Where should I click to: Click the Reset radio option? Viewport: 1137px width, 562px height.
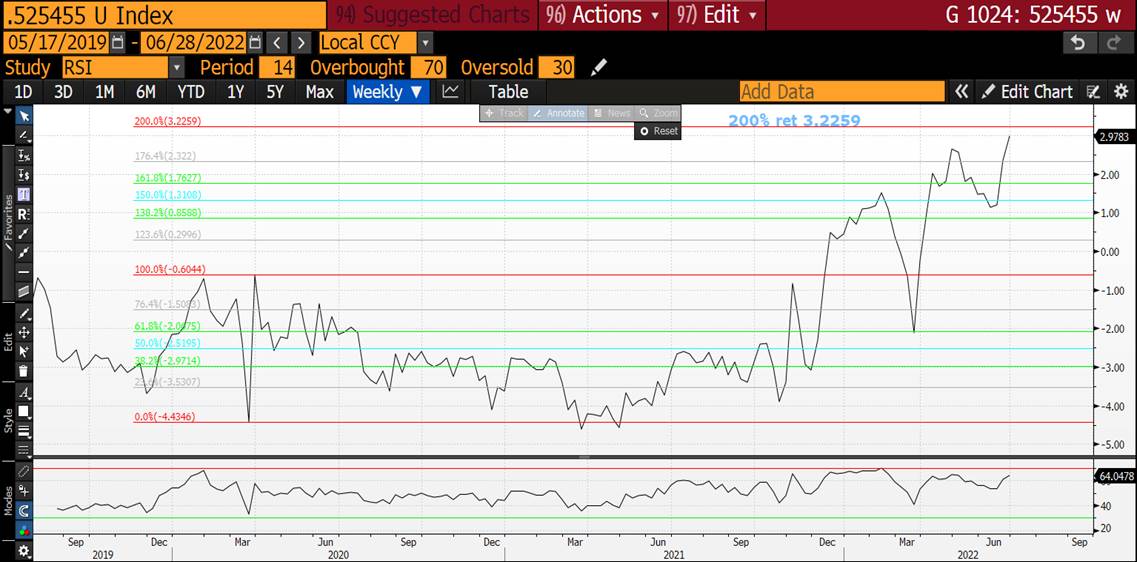point(658,131)
